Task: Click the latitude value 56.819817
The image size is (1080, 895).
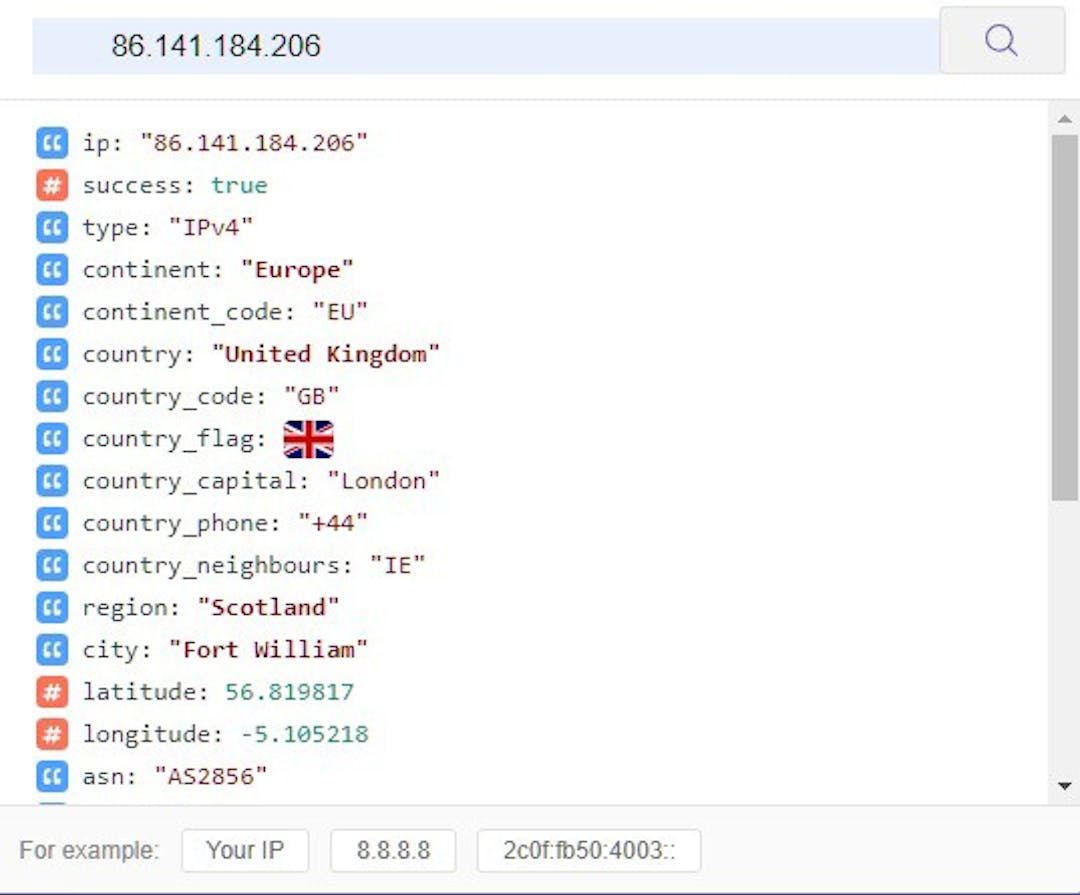Action: coord(289,692)
